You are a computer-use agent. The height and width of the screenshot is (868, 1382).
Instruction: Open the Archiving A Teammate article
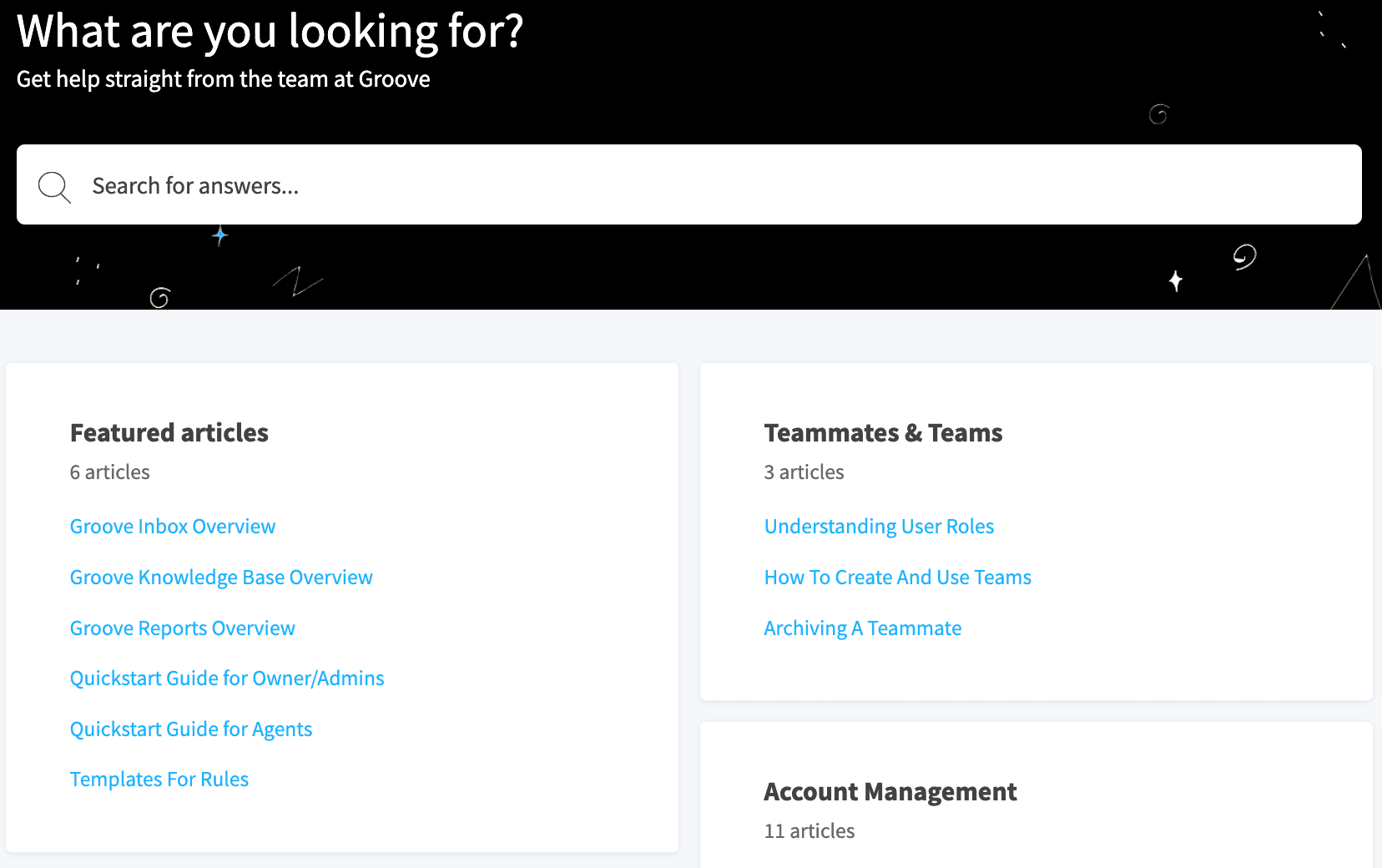[863, 628]
